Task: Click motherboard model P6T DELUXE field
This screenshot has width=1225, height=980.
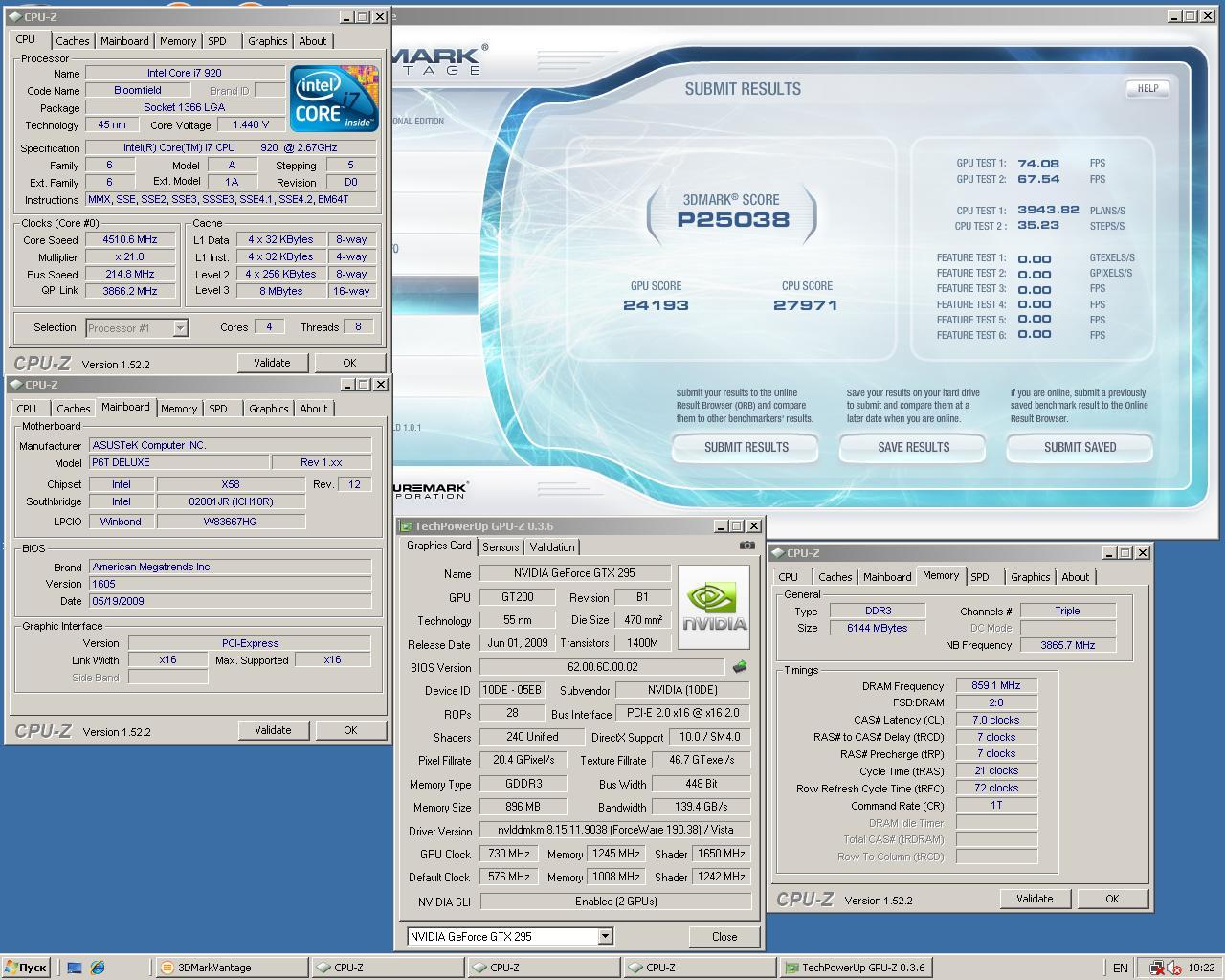Action: click(179, 462)
